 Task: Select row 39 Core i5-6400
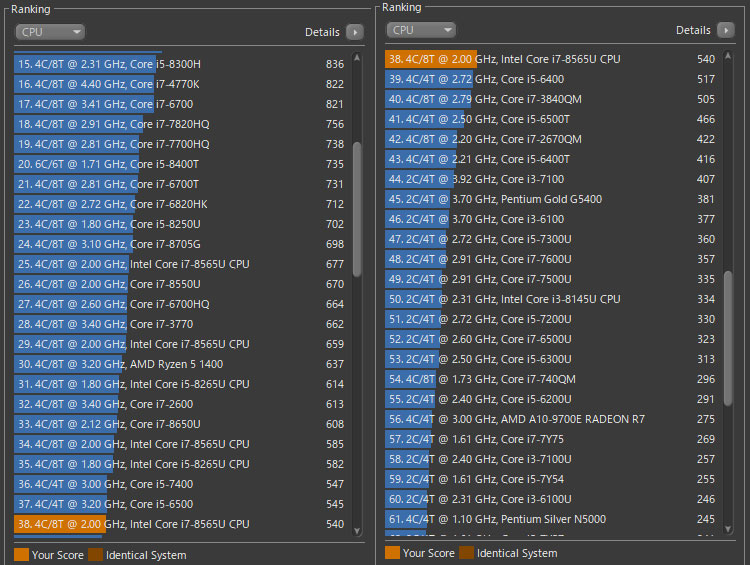pos(552,79)
